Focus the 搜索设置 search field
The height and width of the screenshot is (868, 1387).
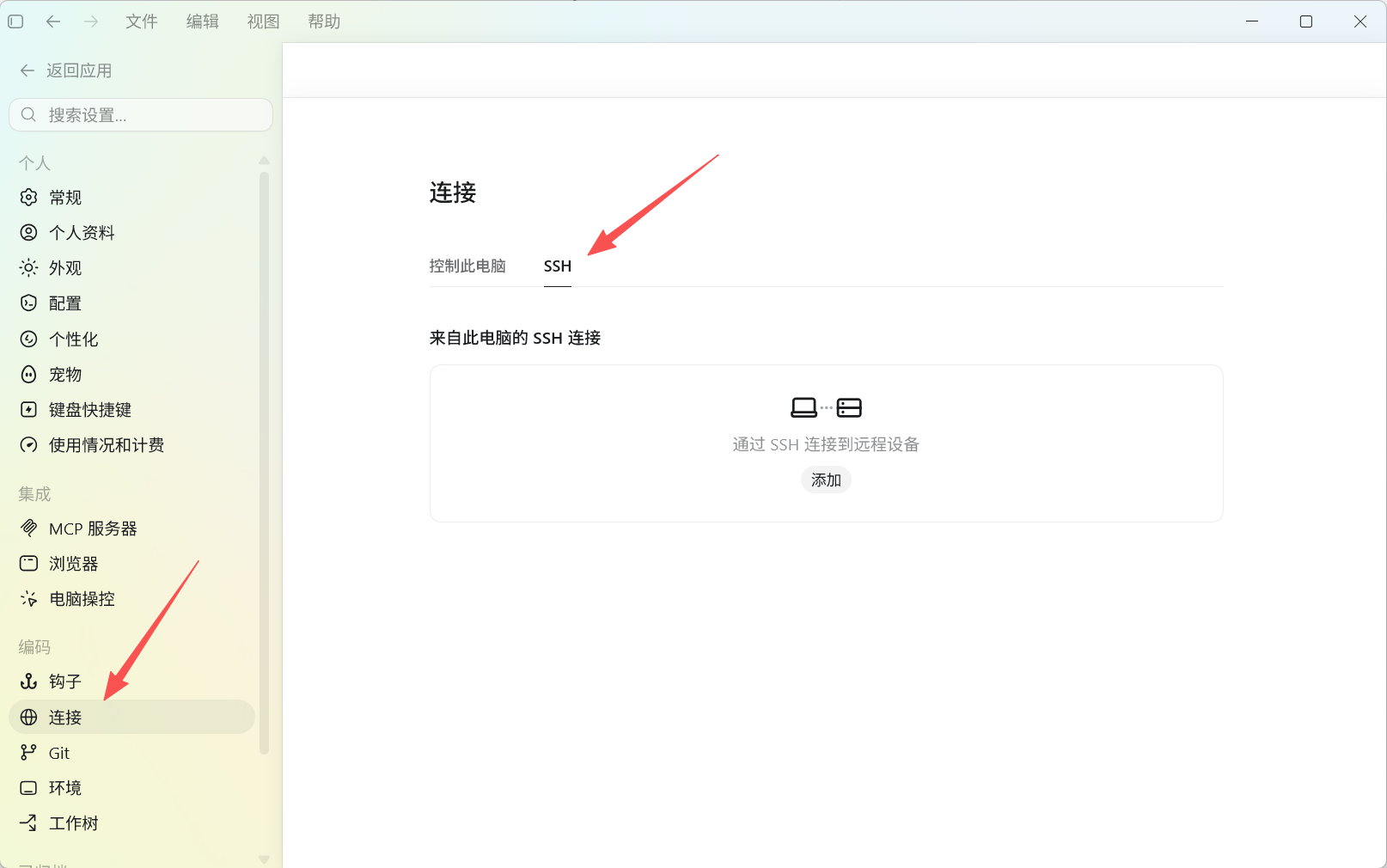[x=141, y=115]
